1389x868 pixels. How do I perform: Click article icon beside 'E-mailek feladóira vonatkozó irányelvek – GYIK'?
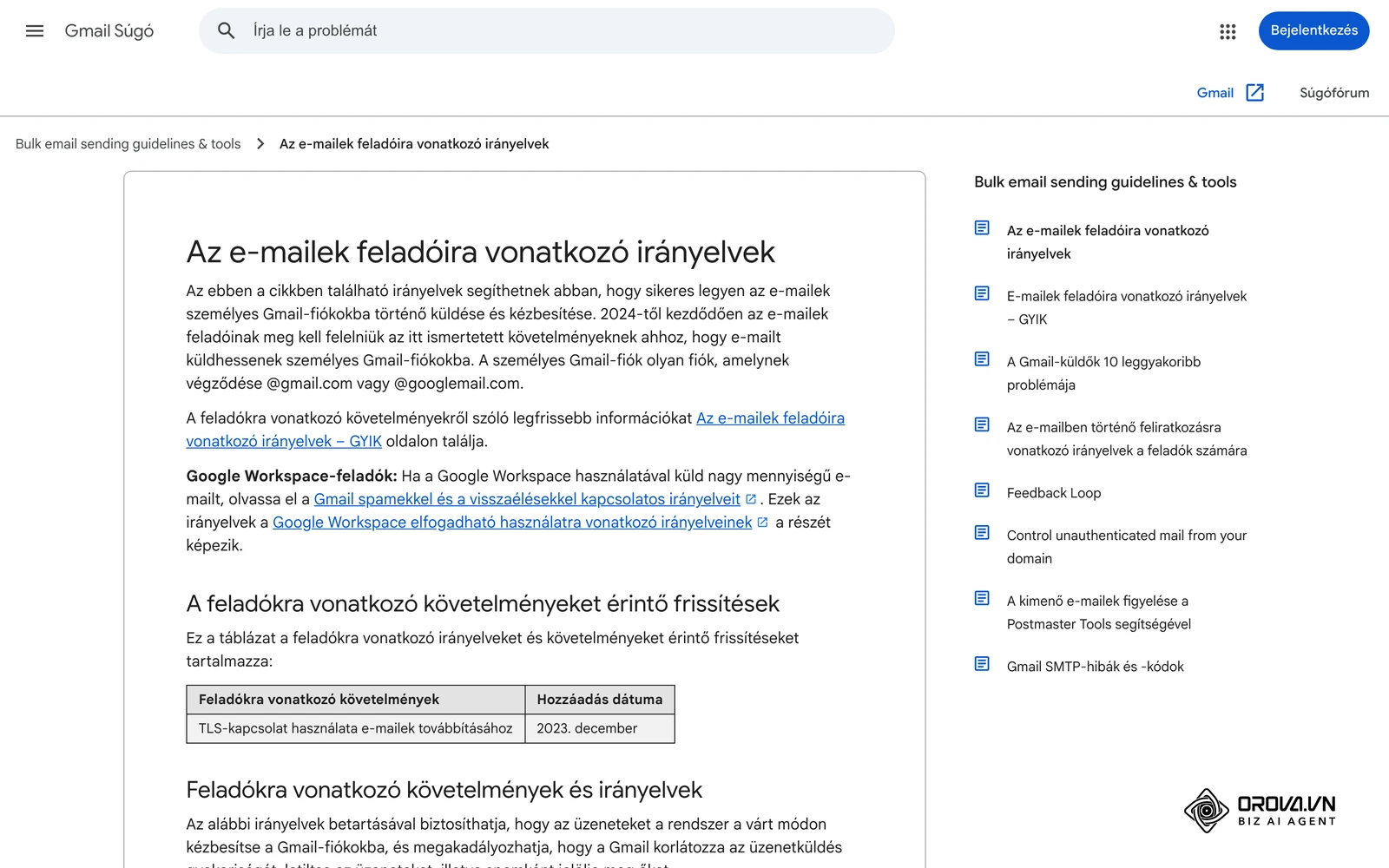pyautogui.click(x=982, y=293)
